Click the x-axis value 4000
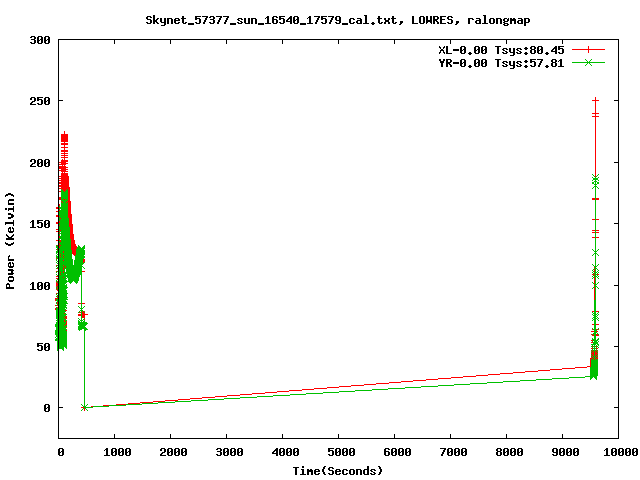This screenshot has width=640, height=480. coord(285,452)
